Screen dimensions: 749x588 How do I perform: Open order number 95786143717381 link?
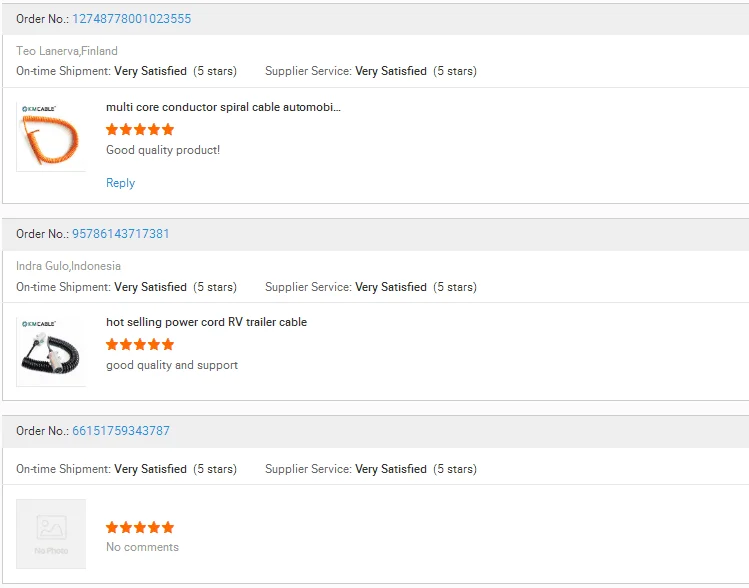120,234
